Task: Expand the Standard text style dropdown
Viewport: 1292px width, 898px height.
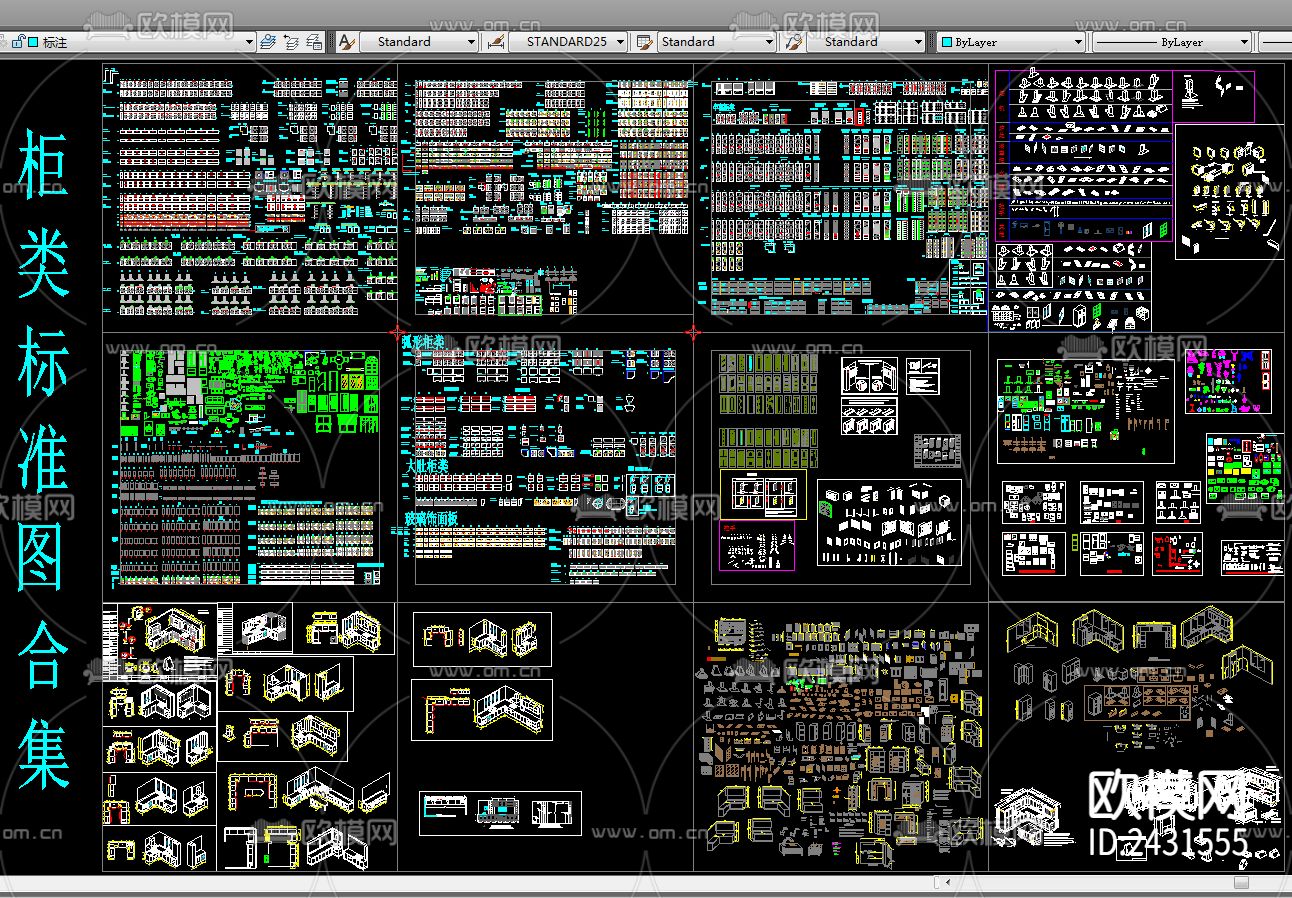Action: (x=471, y=42)
